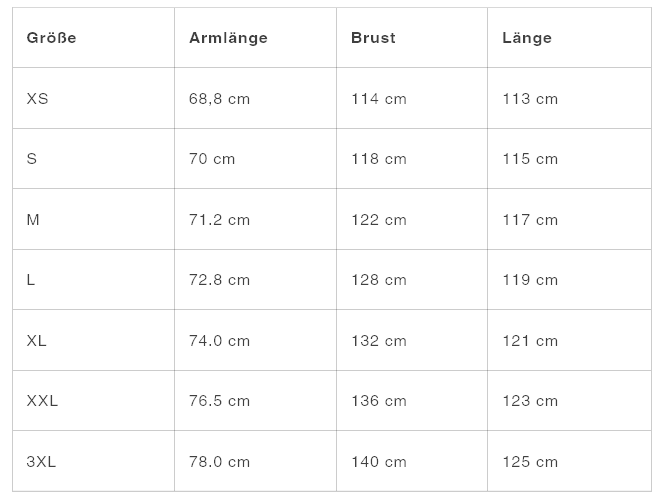Viewport: 663px width, 501px height.
Task: Click the 125 cm length cell
Action: tap(530, 462)
